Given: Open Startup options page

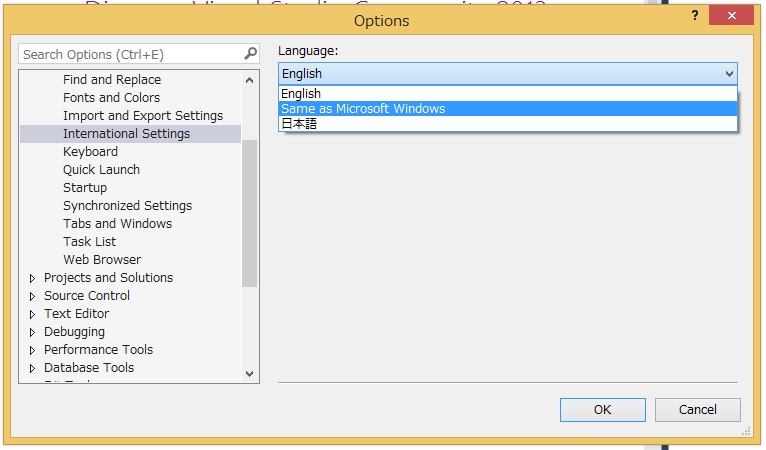Looking at the screenshot, I should point(85,188).
